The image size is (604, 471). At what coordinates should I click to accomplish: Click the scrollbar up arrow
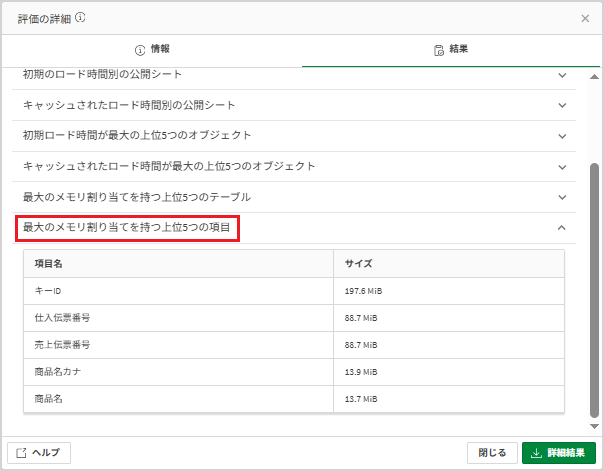pos(594,77)
